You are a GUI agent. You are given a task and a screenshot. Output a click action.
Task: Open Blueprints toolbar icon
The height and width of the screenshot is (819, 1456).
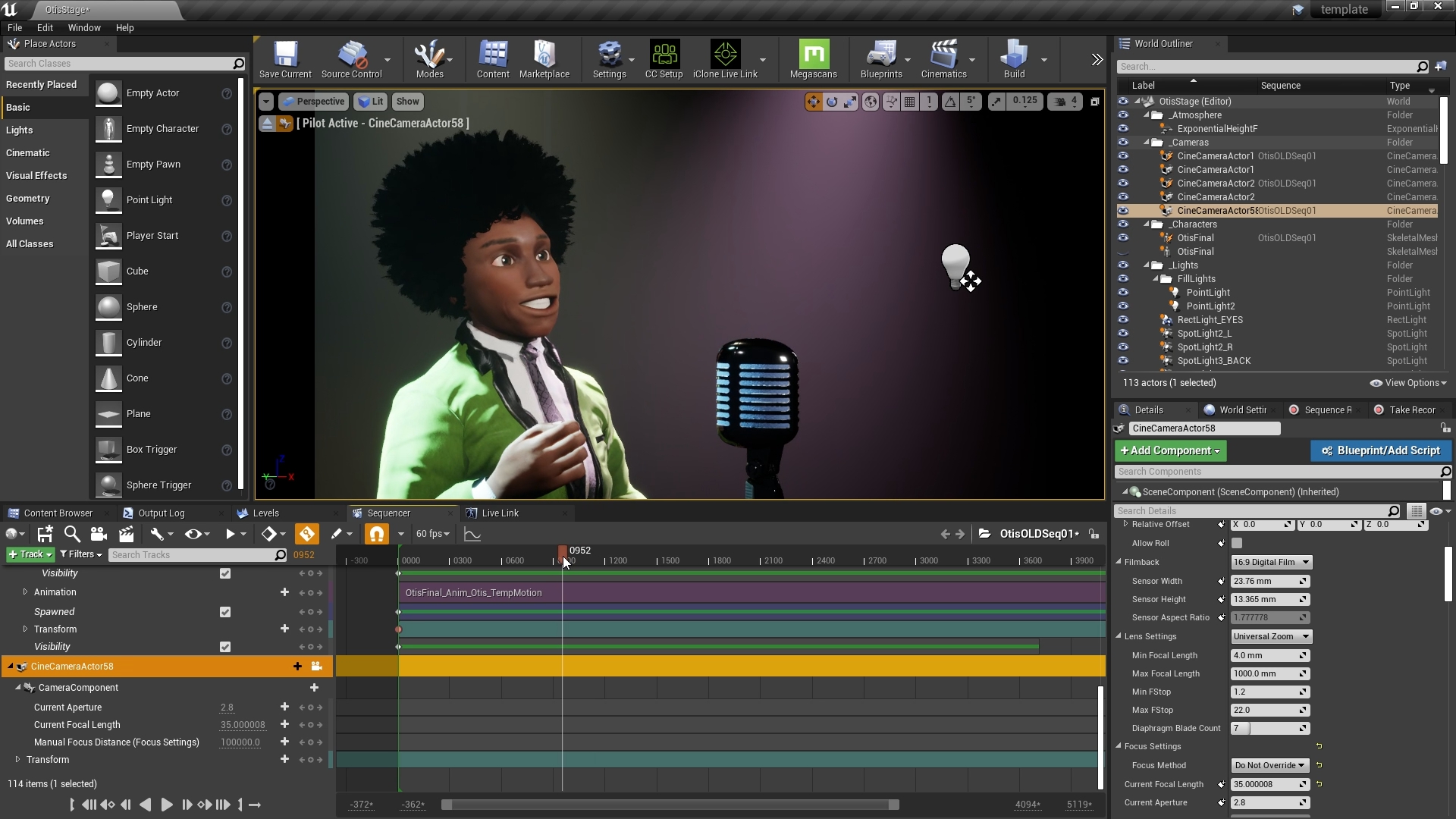[881, 59]
